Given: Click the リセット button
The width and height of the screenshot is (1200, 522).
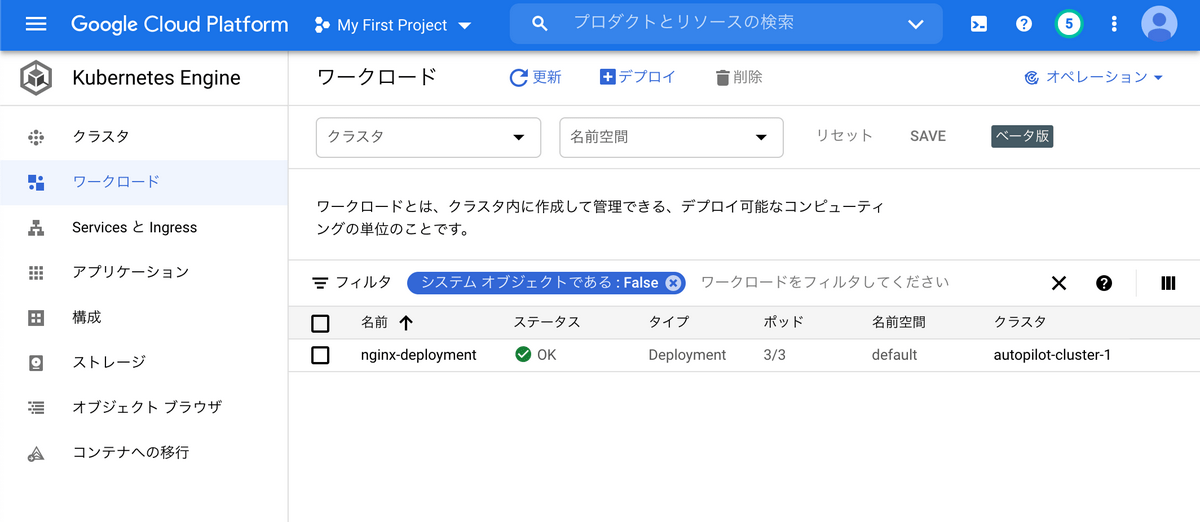Looking at the screenshot, I should coord(844,136).
